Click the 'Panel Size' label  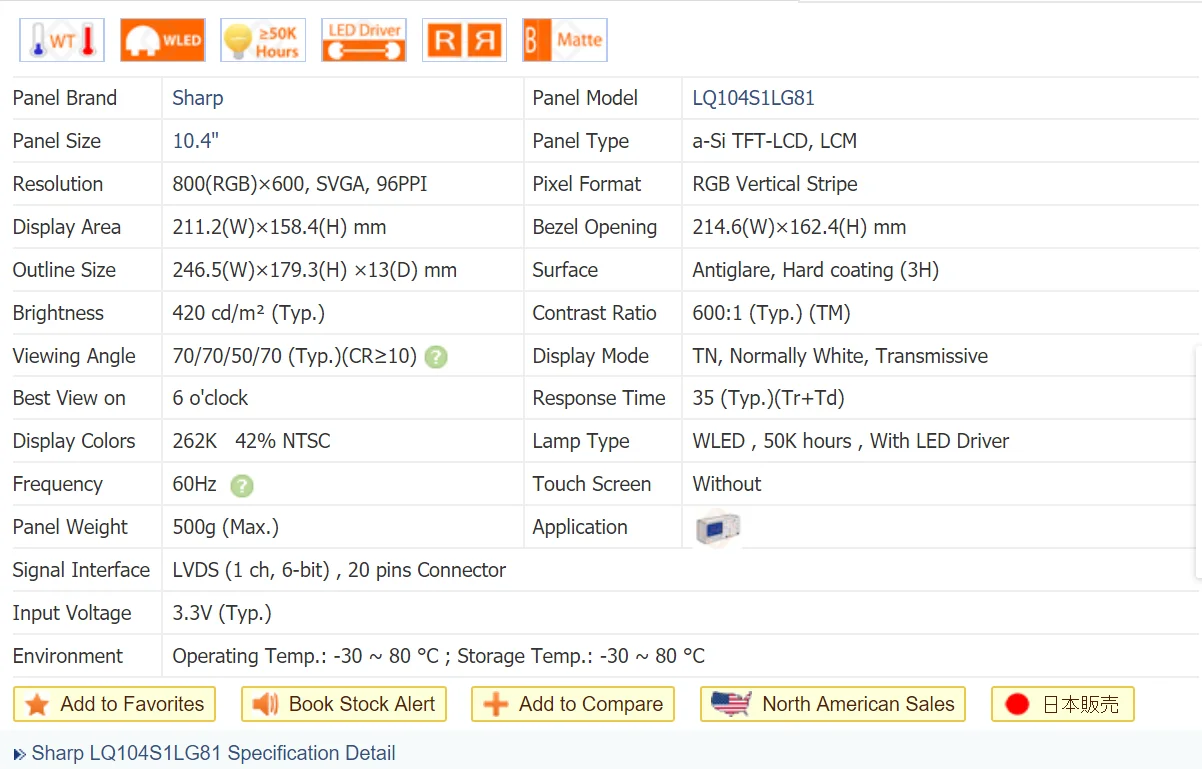pos(57,141)
